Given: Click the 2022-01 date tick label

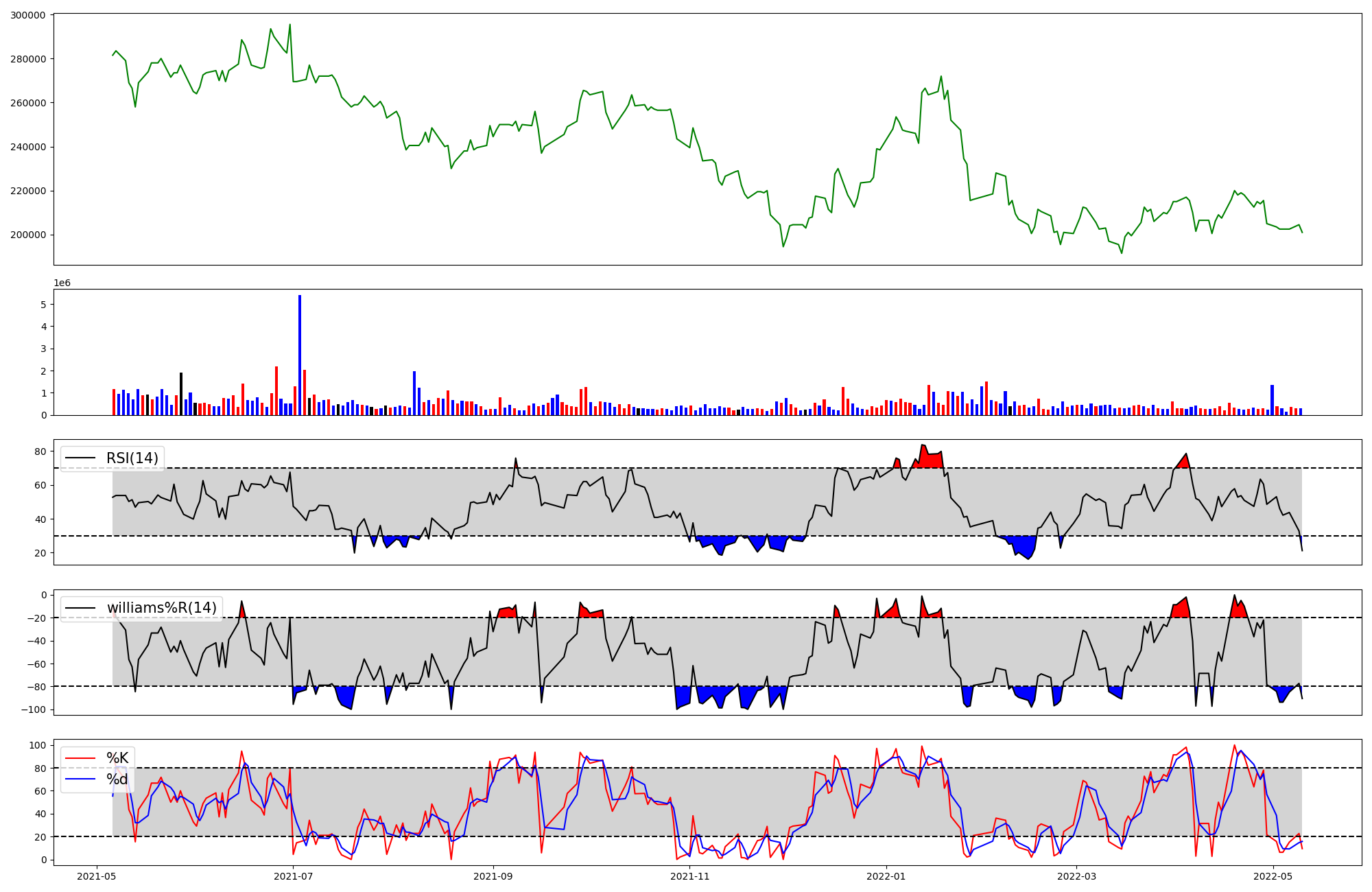Looking at the screenshot, I should pyautogui.click(x=886, y=876).
